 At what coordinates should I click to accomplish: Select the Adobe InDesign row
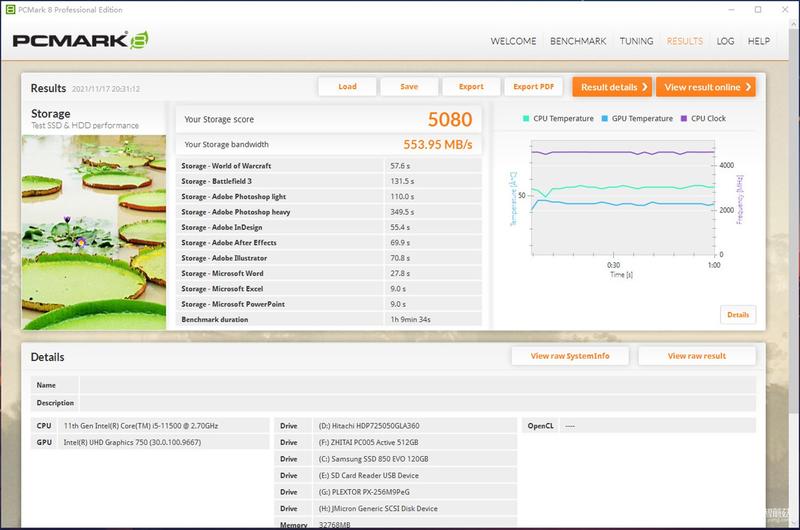[x=329, y=227]
